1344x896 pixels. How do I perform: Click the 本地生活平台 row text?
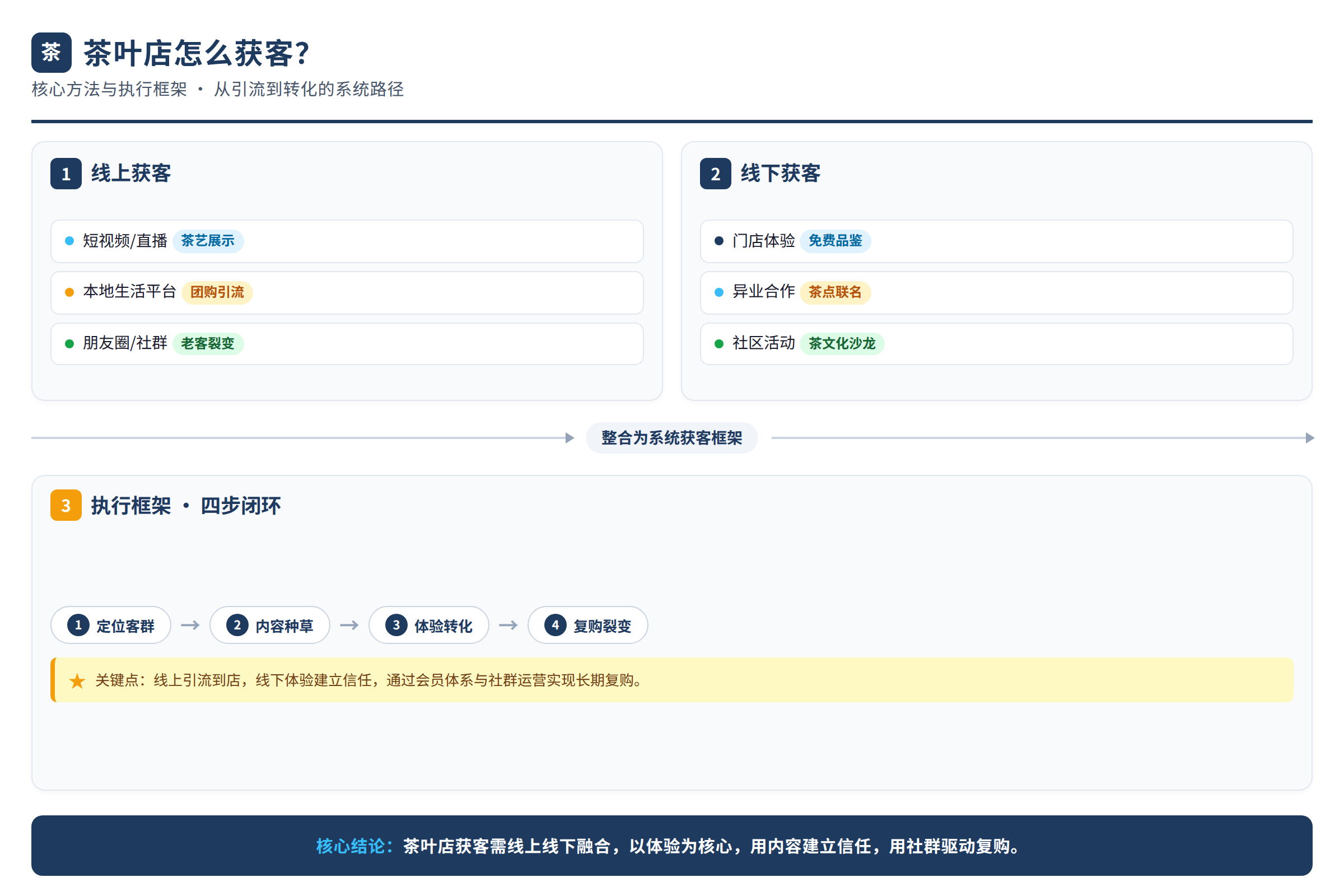[130, 292]
